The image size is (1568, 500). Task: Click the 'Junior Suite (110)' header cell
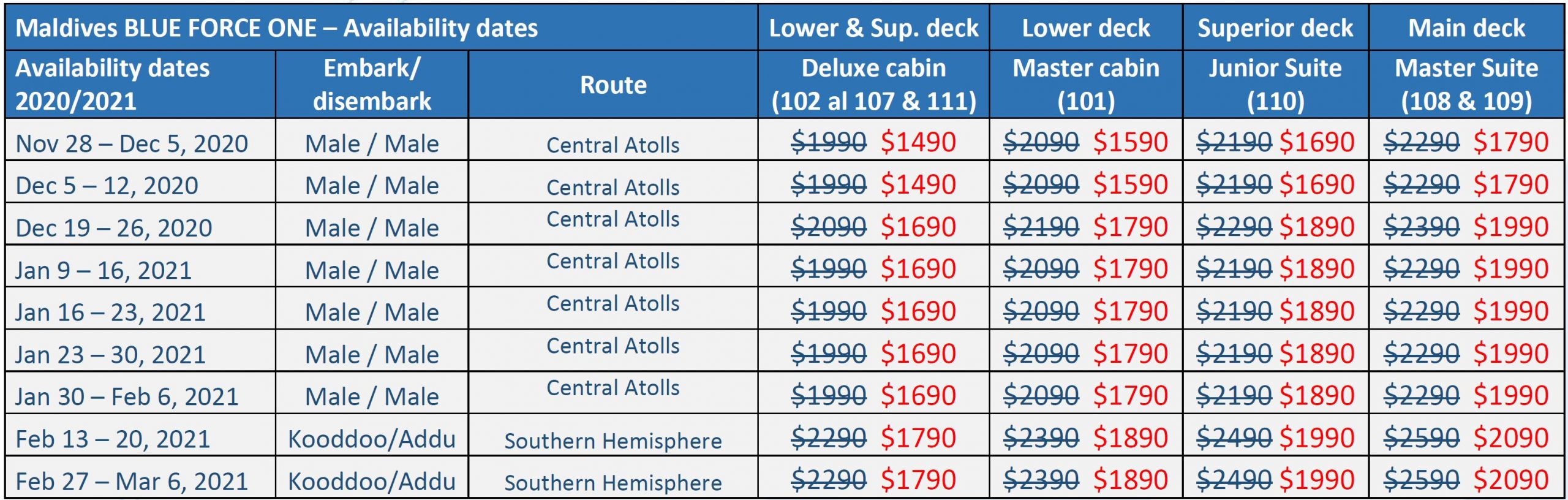[1276, 85]
